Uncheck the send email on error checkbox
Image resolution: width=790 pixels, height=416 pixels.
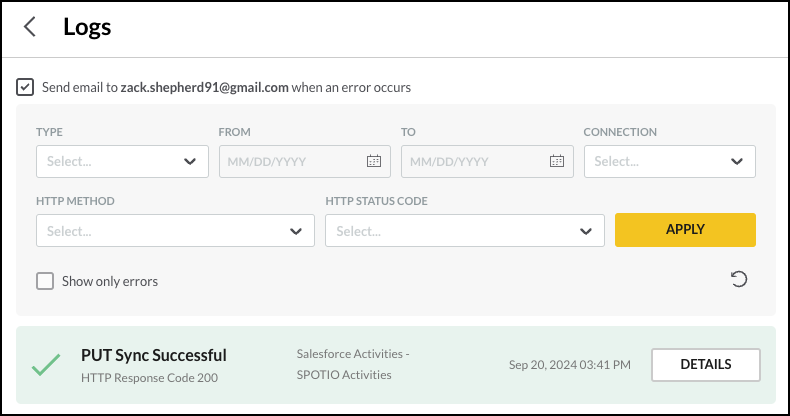(x=25, y=87)
